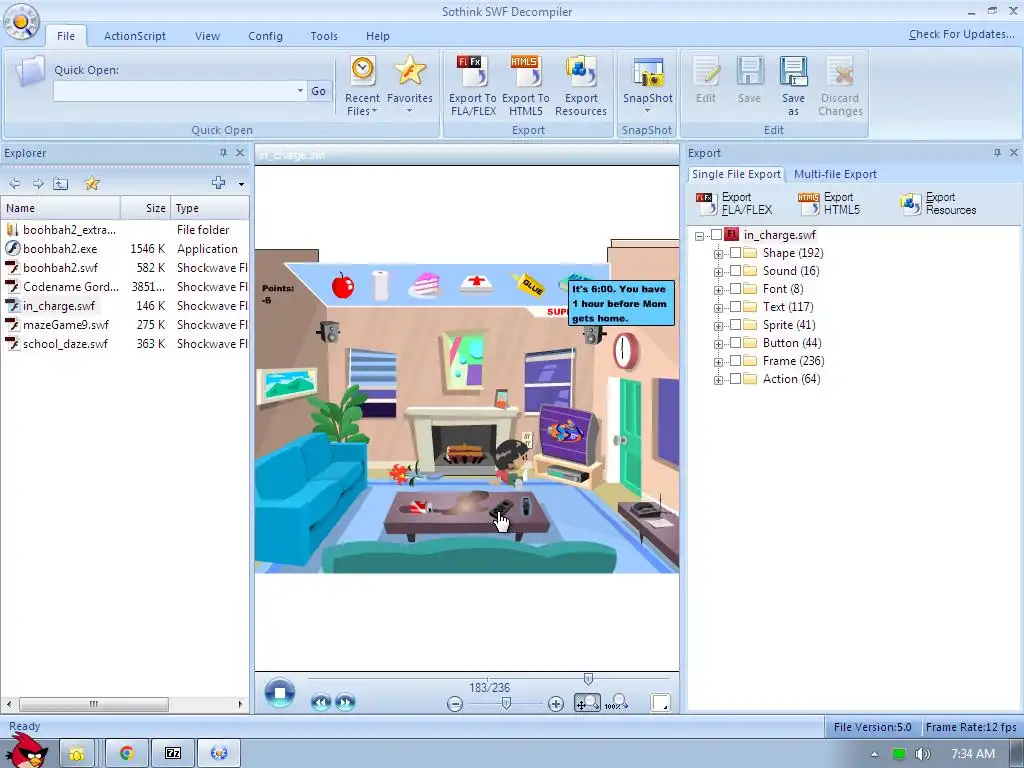The width and height of the screenshot is (1024, 768).
Task: Check the Font (8) checkbox
Action: click(x=735, y=289)
